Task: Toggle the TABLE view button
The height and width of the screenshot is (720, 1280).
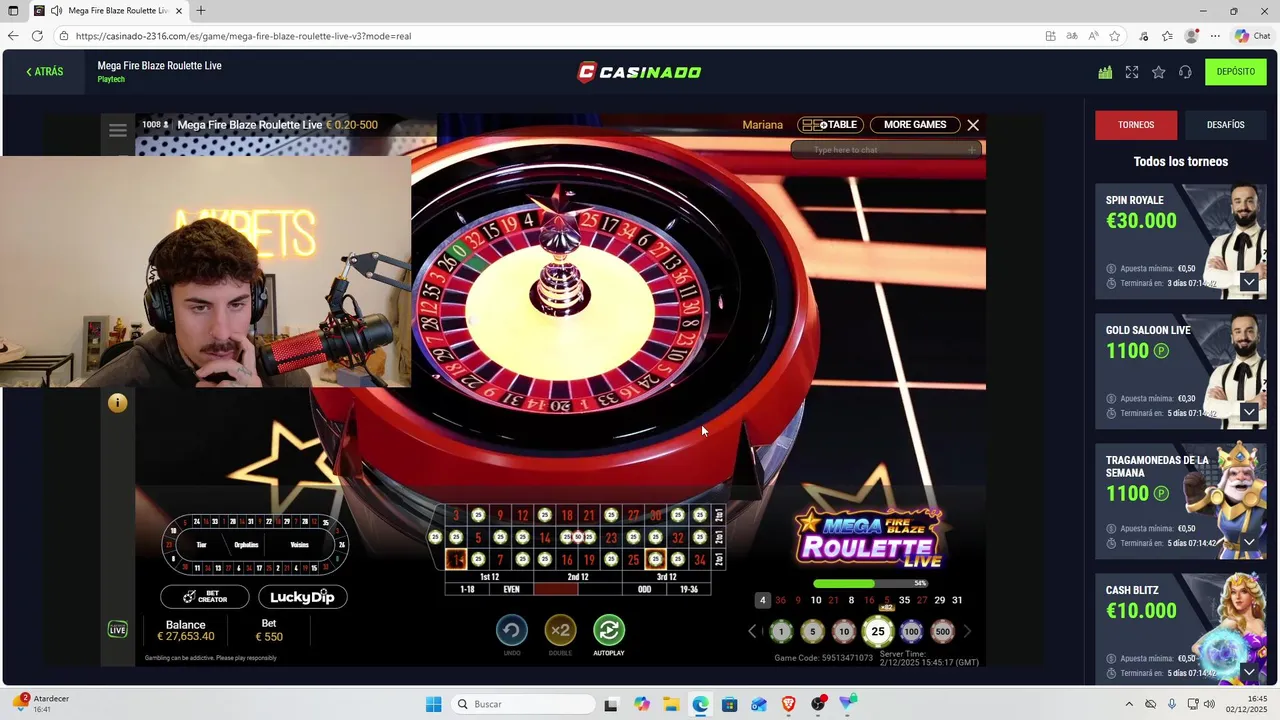Action: 830,125
